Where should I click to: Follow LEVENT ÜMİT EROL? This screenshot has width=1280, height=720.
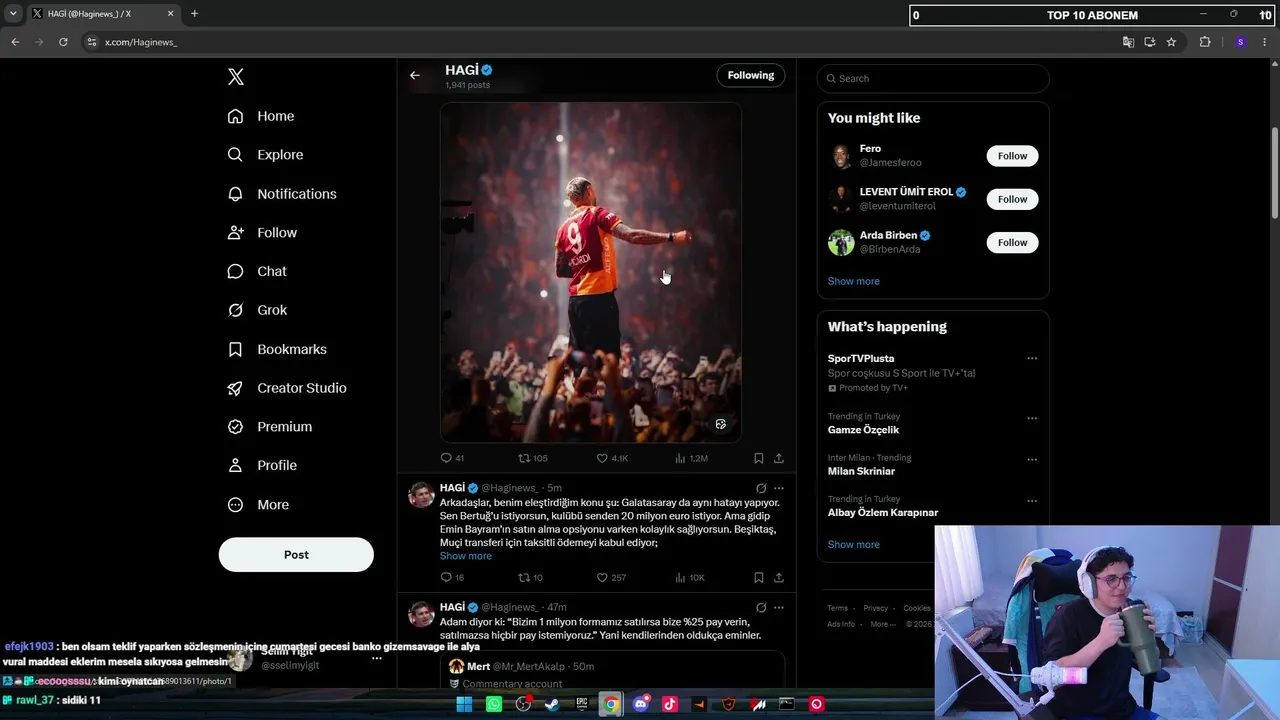(1012, 199)
